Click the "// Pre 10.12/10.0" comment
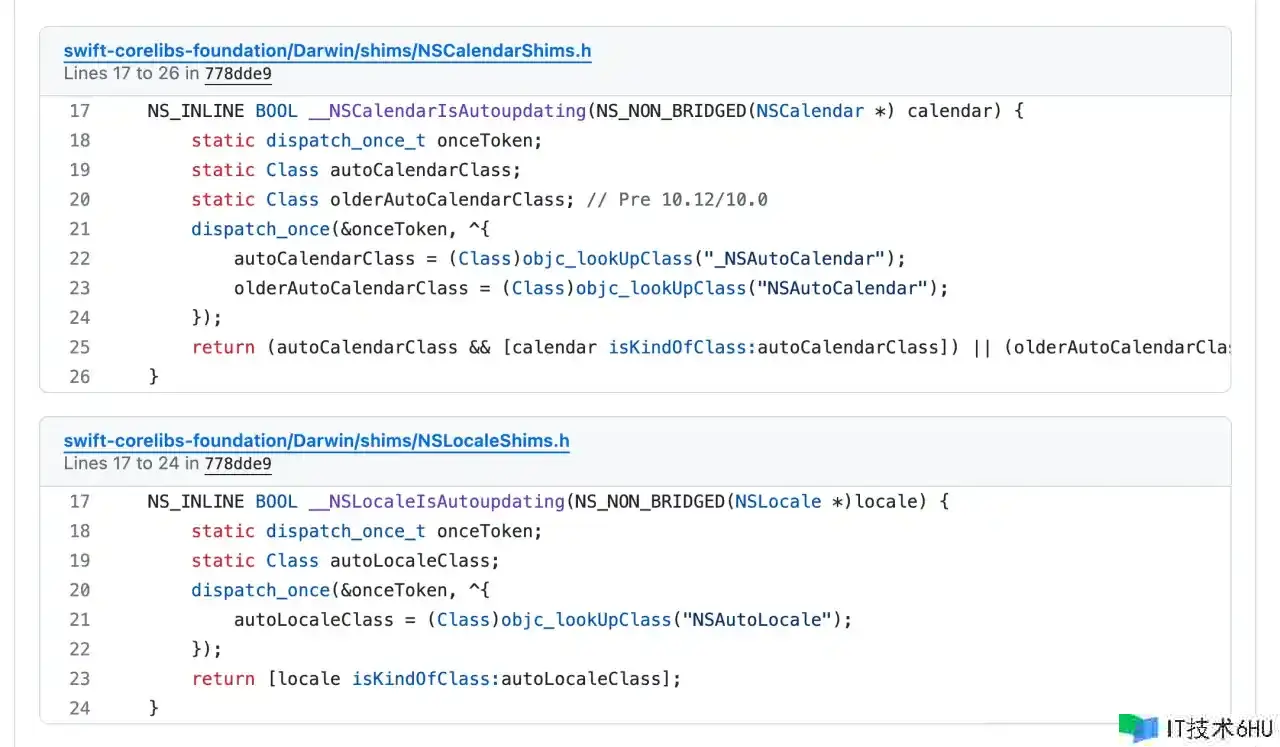1280x747 pixels. (x=677, y=199)
